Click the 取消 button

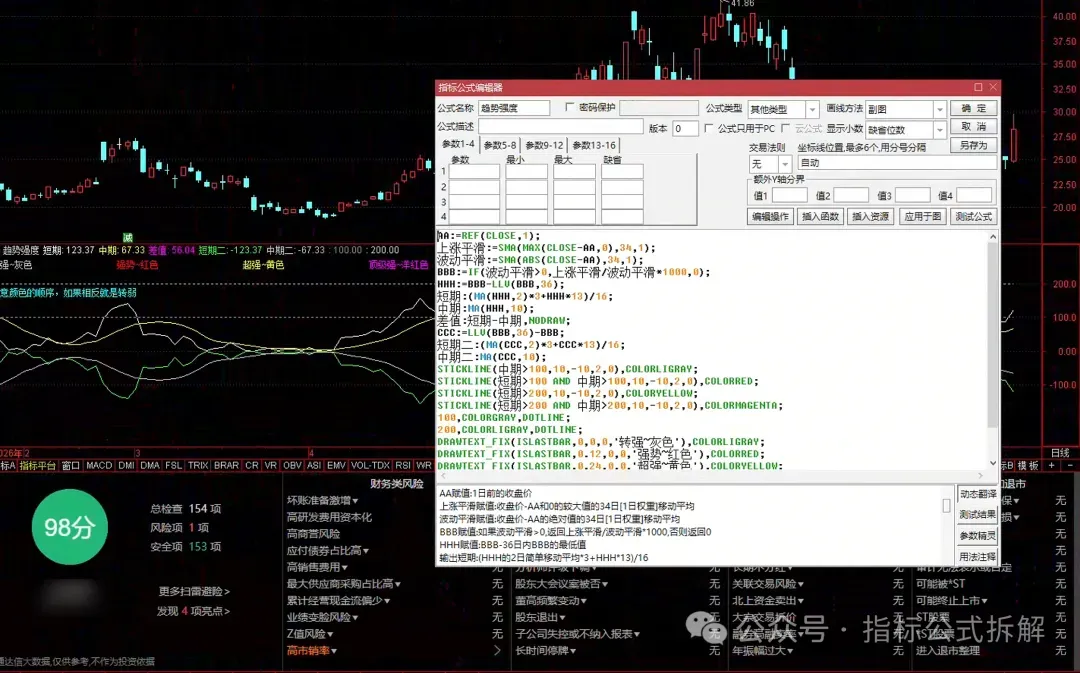point(973,127)
